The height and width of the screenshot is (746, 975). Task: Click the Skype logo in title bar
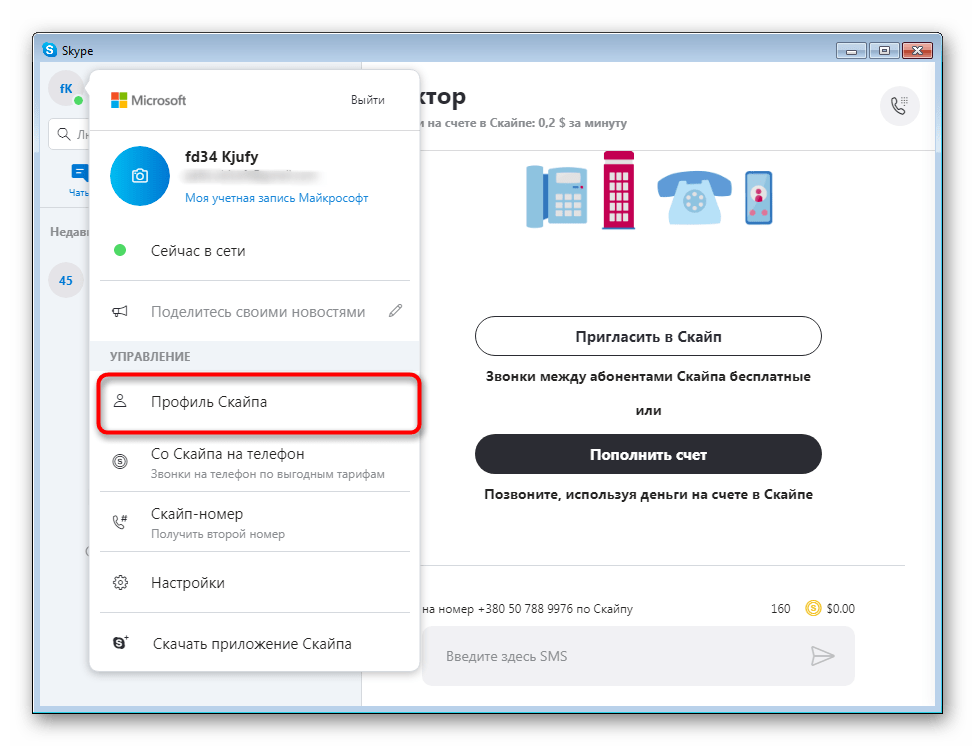tap(50, 50)
